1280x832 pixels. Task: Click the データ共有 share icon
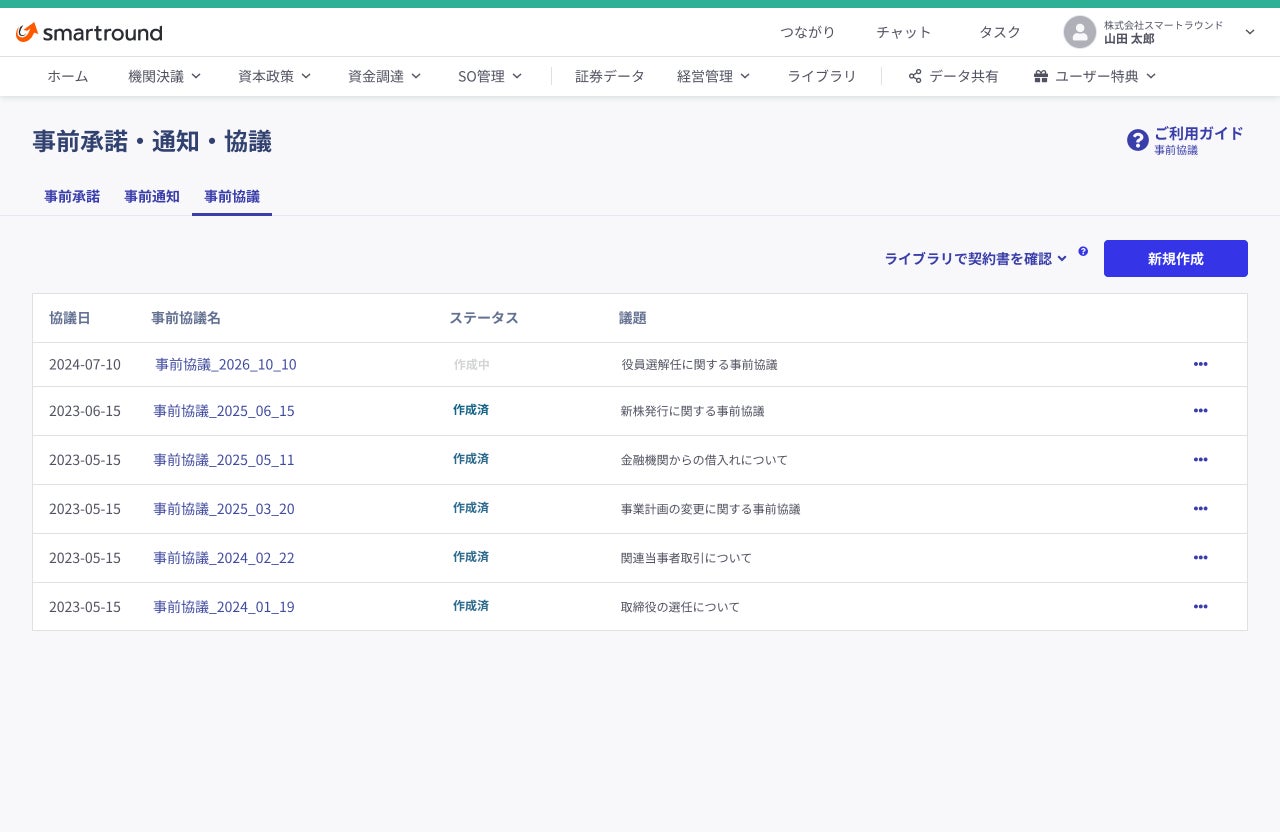[915, 76]
